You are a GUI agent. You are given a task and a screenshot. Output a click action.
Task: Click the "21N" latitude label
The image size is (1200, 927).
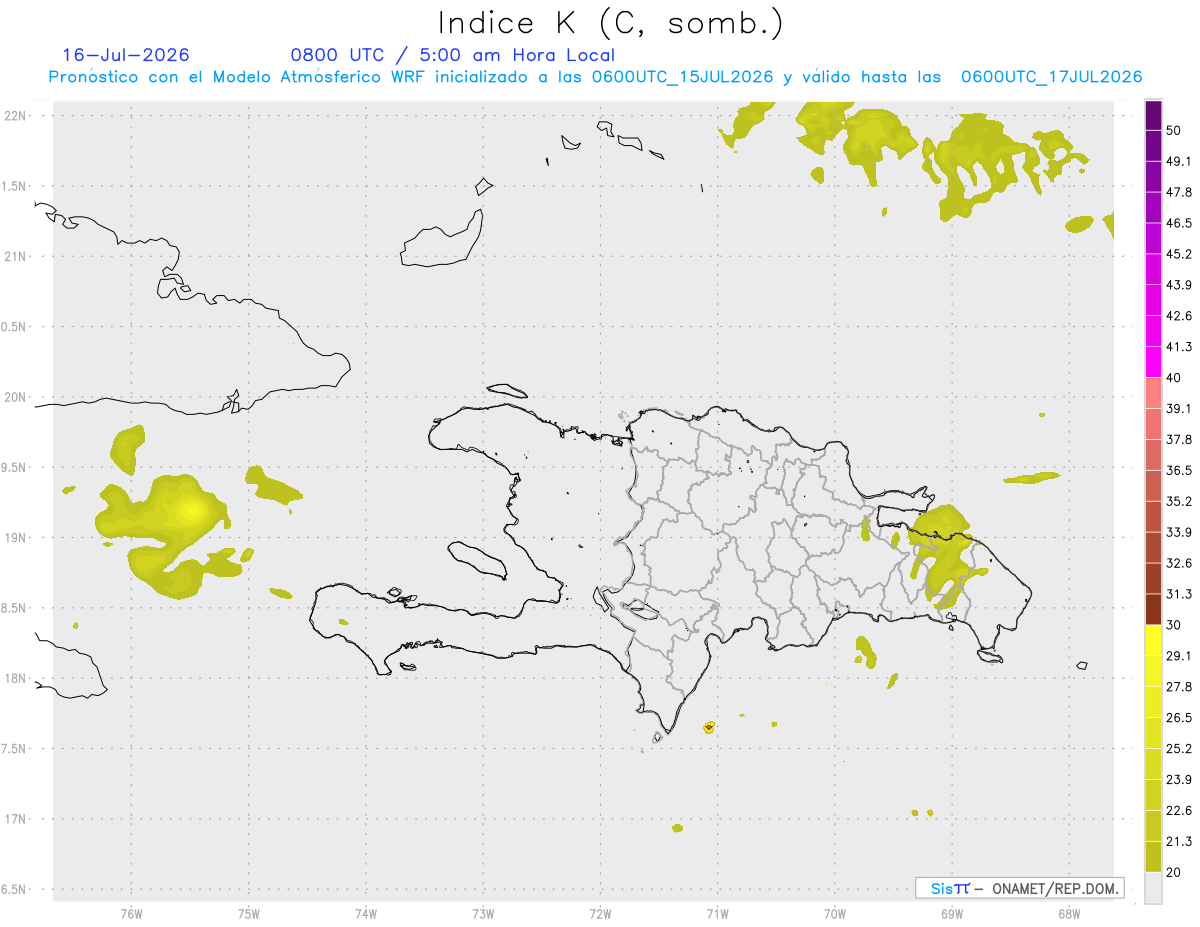(17, 256)
